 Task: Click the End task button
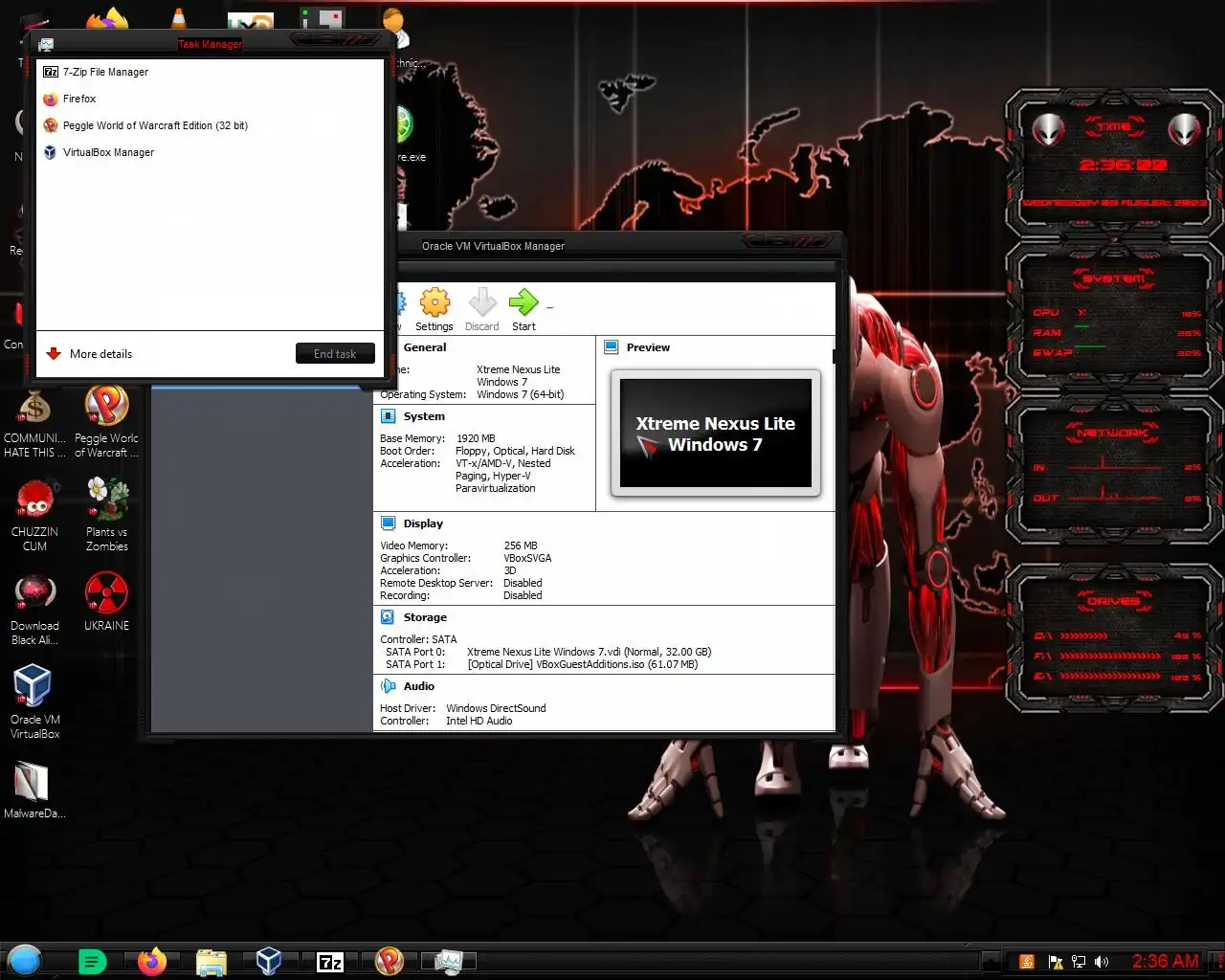(335, 353)
